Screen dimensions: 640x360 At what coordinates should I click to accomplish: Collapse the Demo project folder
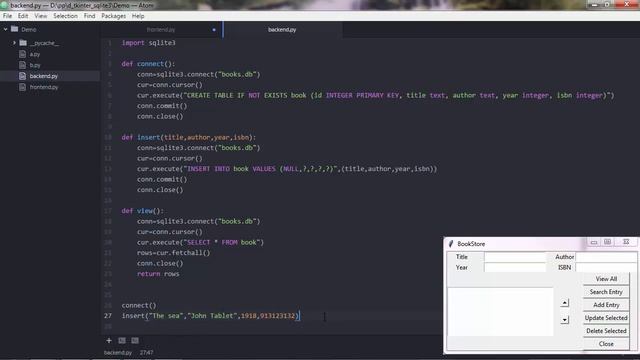coord(5,29)
